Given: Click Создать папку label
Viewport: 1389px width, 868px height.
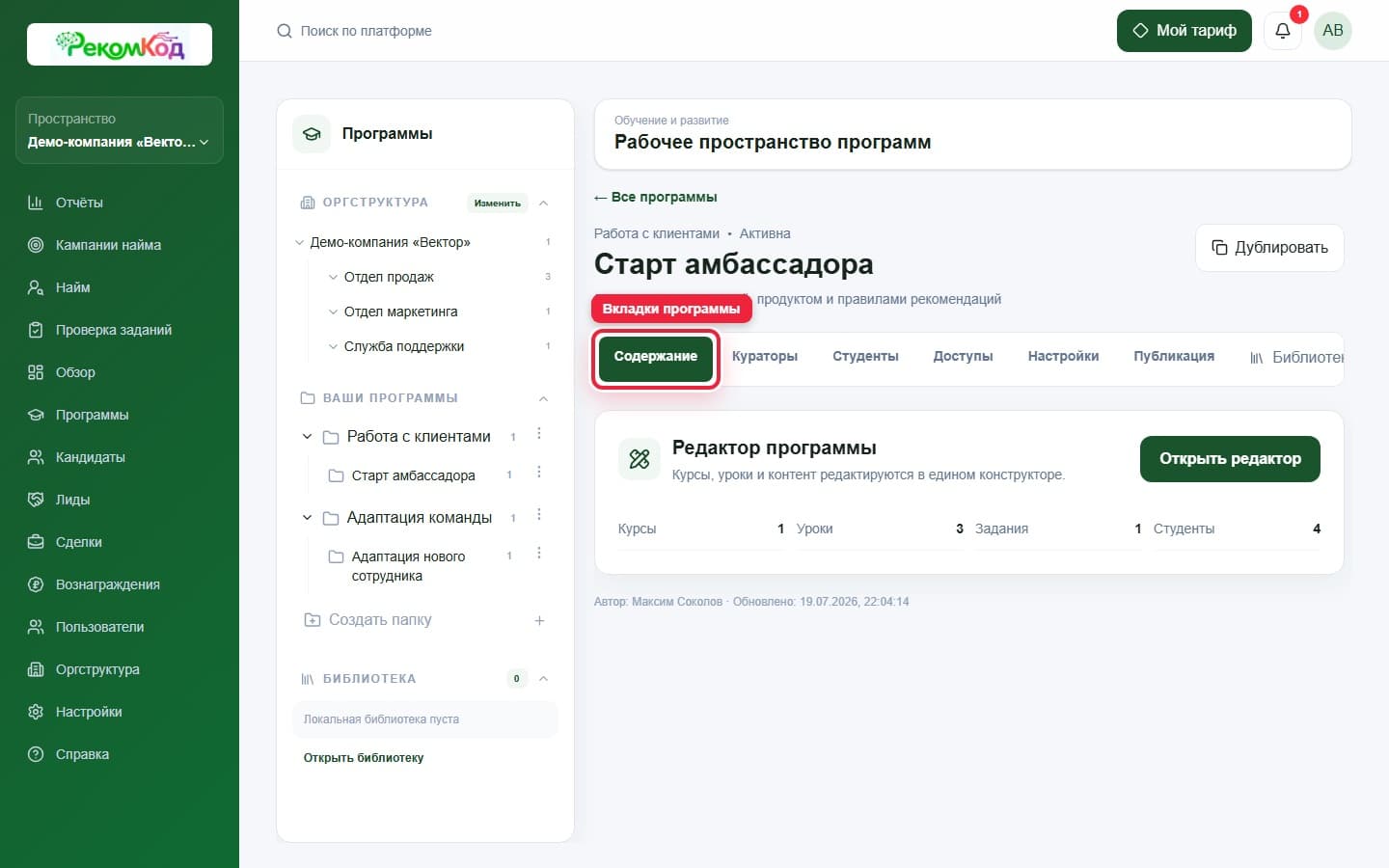Looking at the screenshot, I should (380, 620).
